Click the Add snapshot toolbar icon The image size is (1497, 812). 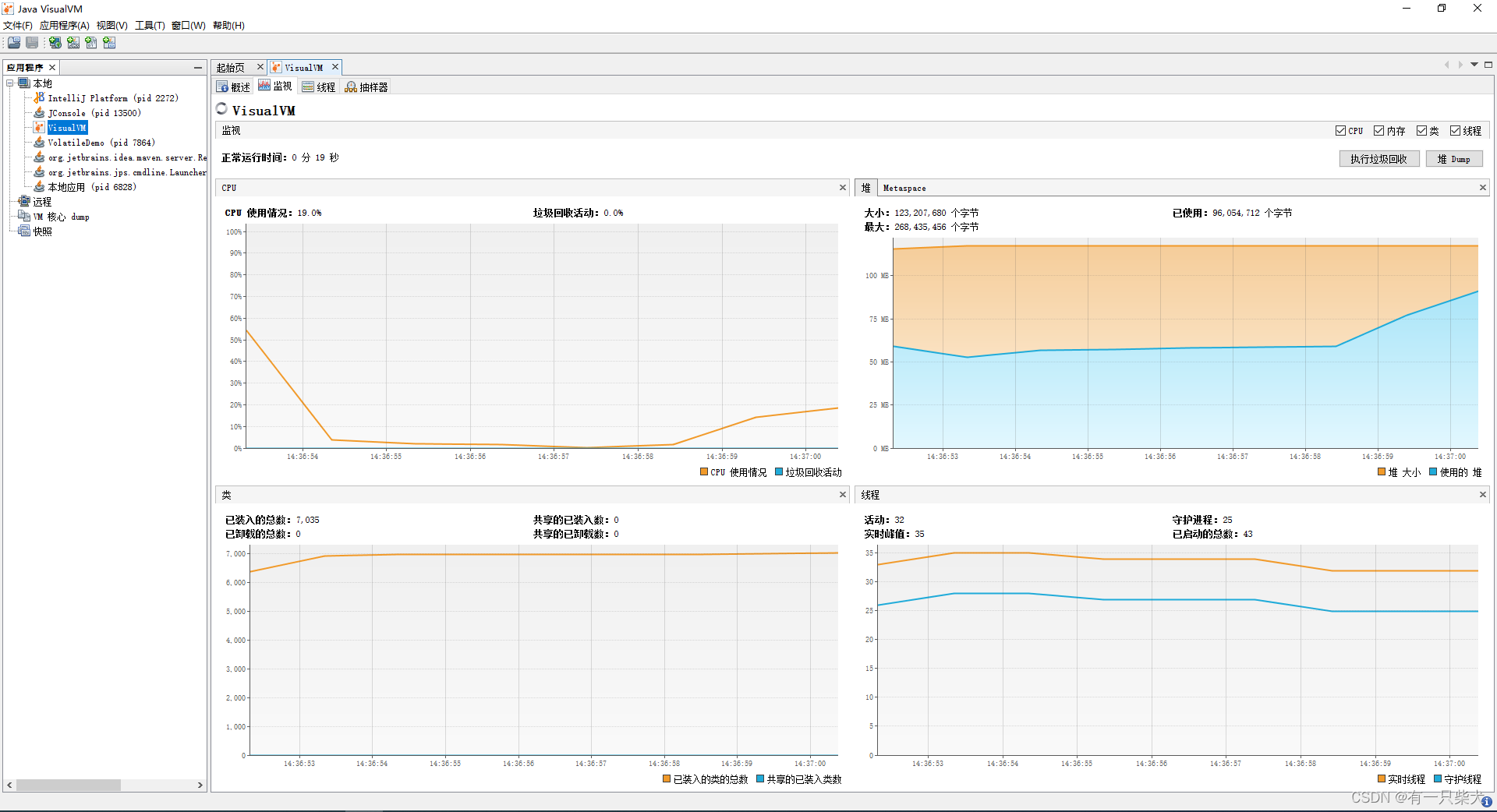pyautogui.click(x=109, y=43)
